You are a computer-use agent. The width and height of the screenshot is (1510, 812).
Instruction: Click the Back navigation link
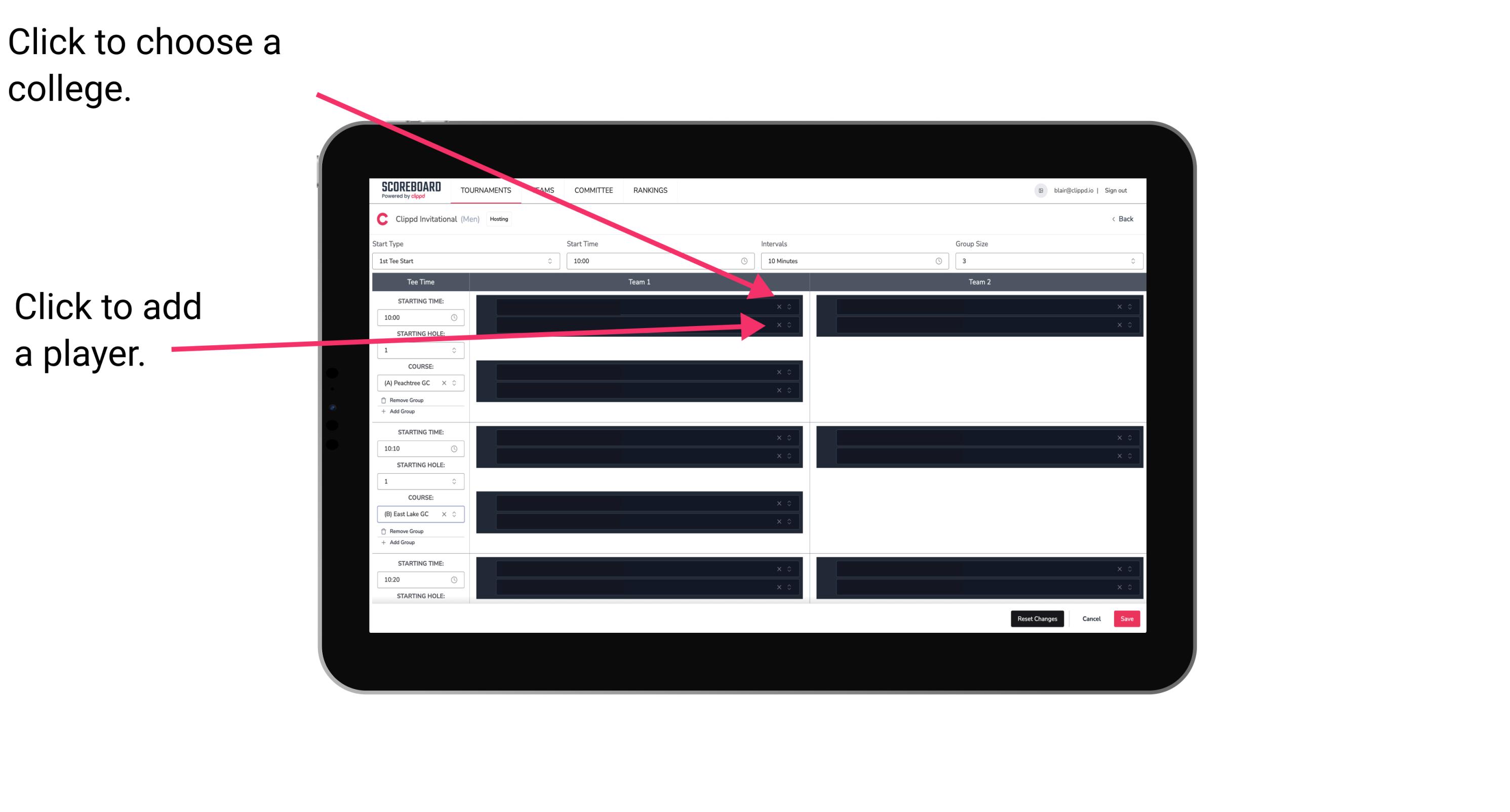(x=1123, y=218)
